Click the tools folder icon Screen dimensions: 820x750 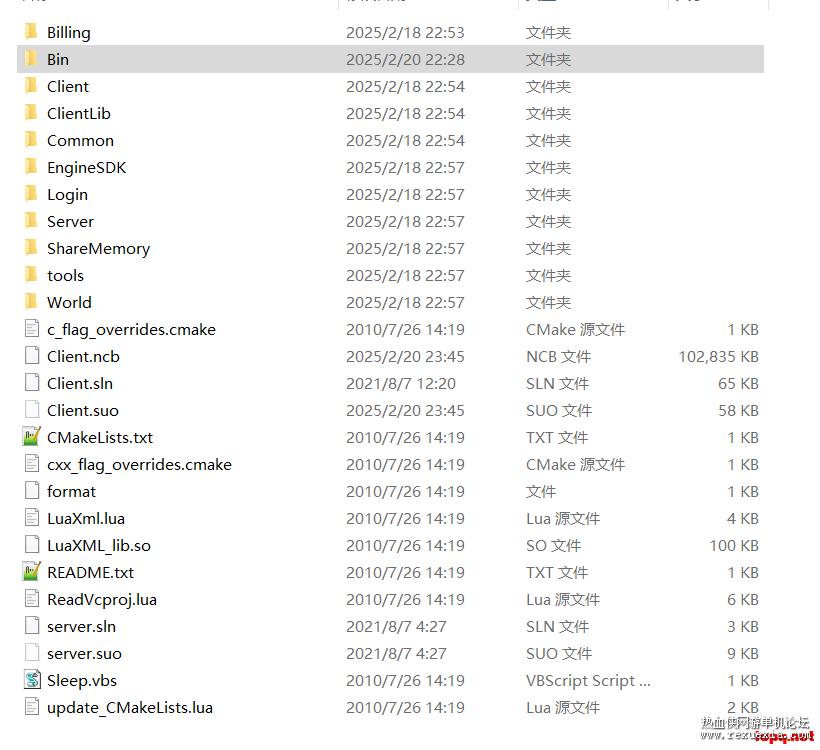(31, 275)
